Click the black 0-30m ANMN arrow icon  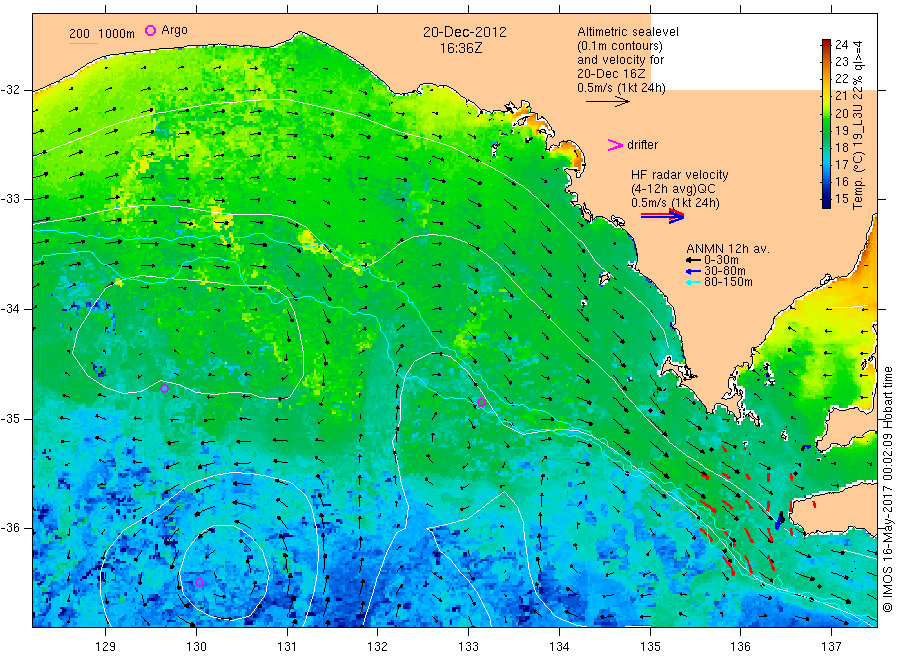(x=693, y=260)
